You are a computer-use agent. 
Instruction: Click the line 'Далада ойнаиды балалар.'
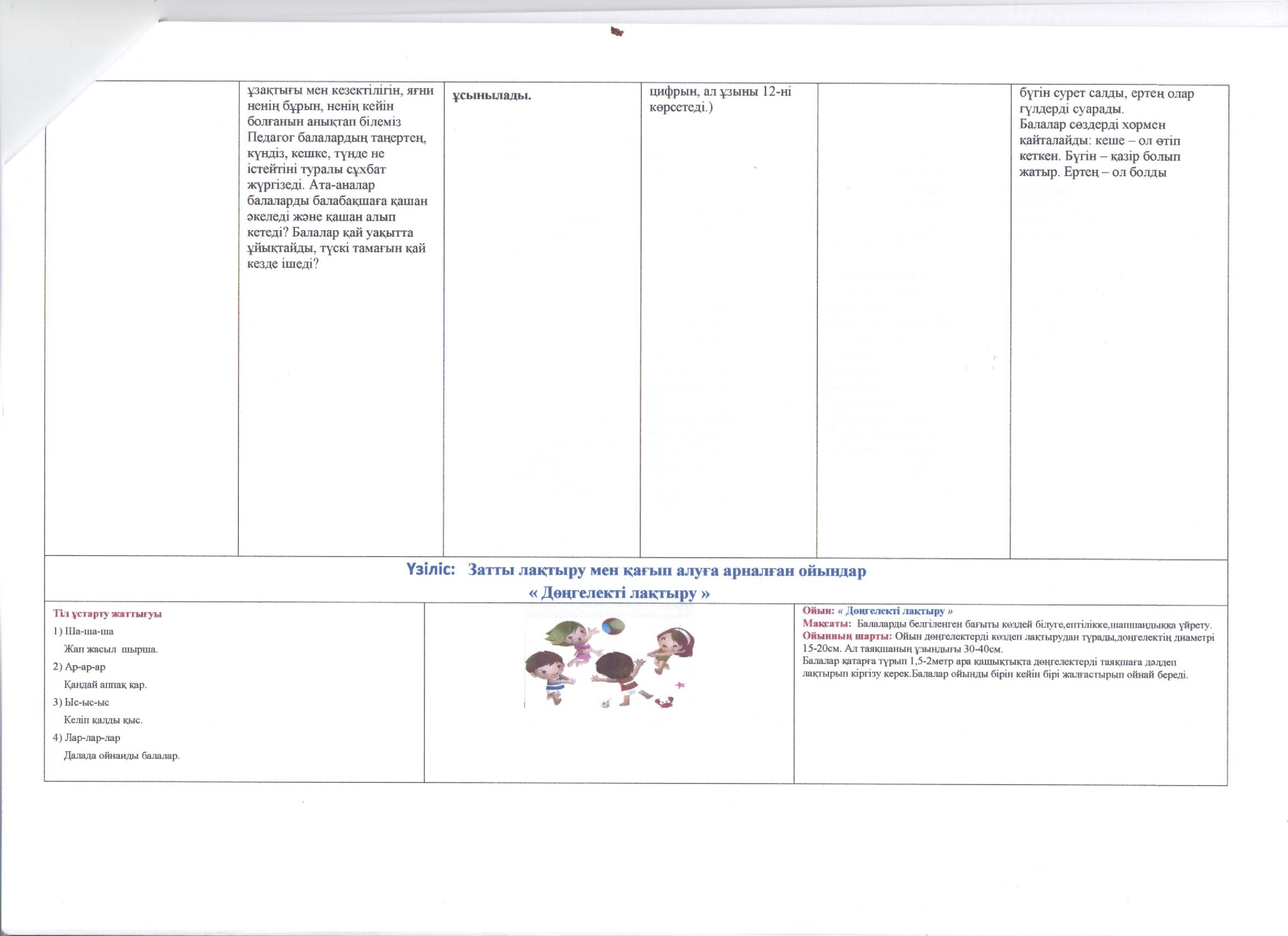click(x=122, y=756)
